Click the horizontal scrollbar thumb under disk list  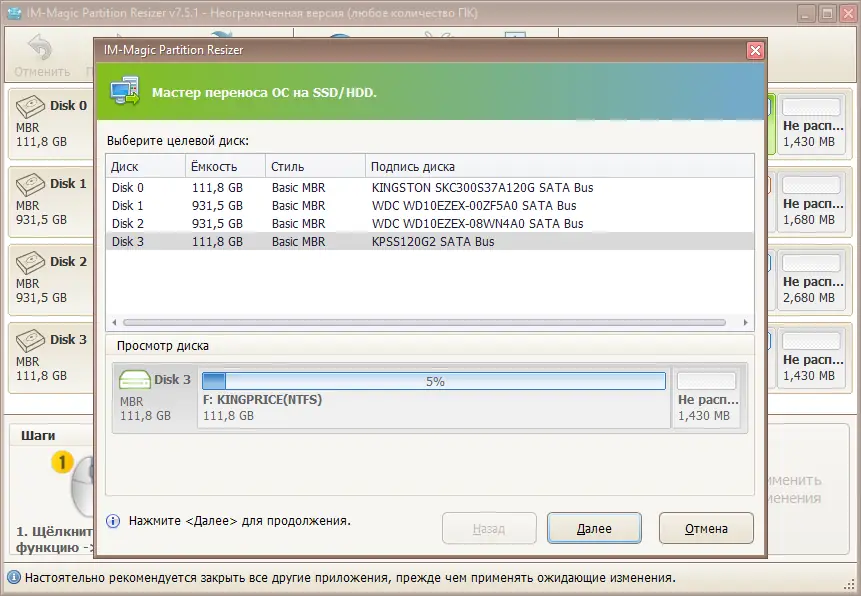[x=424, y=322]
